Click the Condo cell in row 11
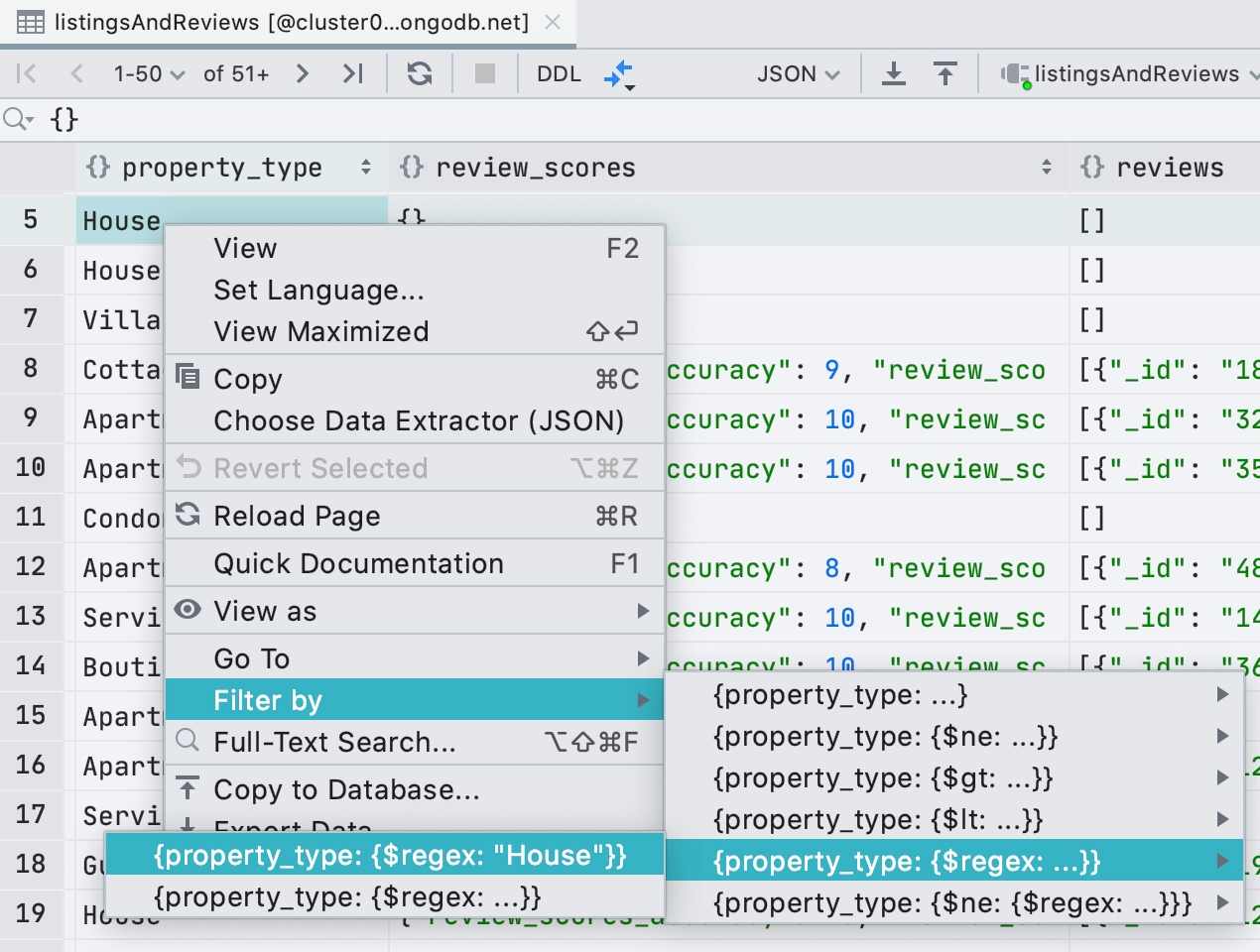 tap(121, 519)
